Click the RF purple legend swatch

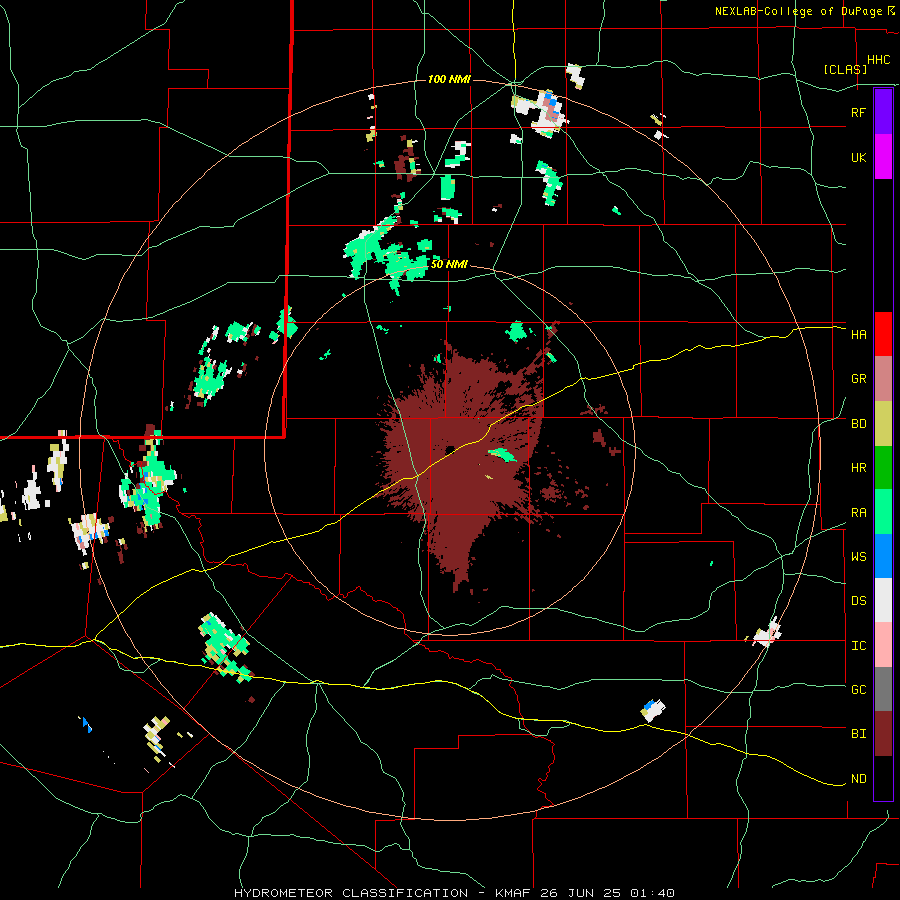883,112
